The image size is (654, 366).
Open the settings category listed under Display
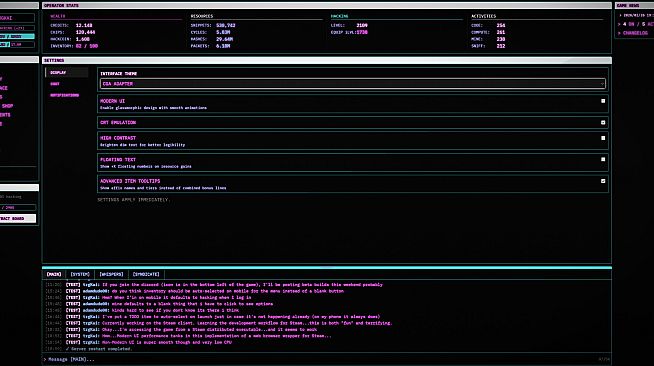[55, 84]
